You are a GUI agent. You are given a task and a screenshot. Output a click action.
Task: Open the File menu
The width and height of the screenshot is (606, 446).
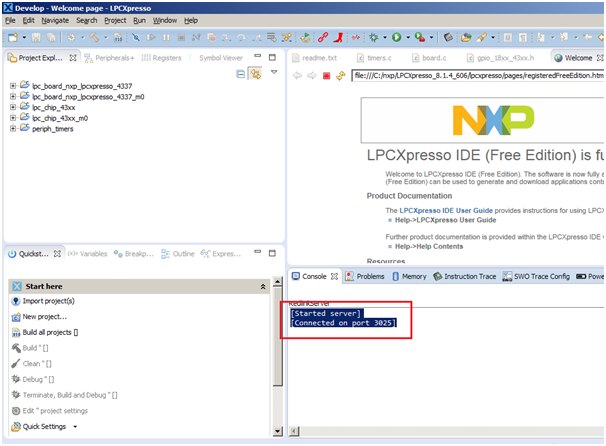click(10, 20)
